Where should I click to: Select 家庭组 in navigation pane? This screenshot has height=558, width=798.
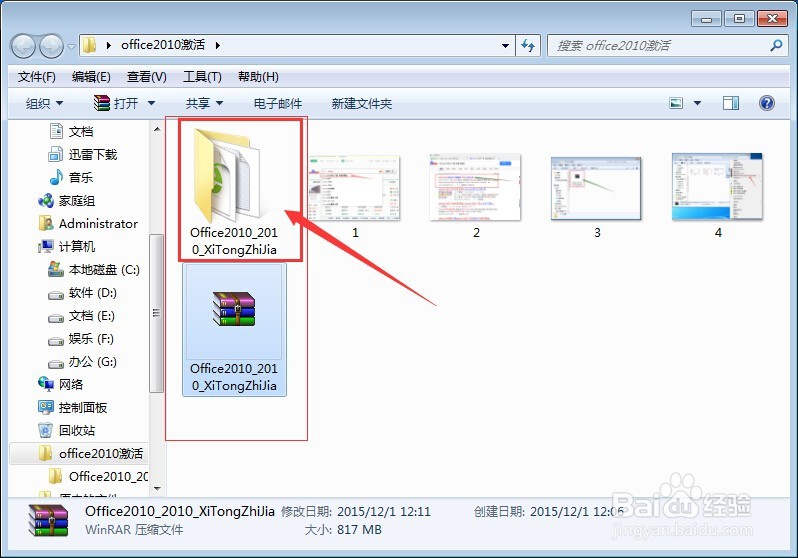pos(67,201)
